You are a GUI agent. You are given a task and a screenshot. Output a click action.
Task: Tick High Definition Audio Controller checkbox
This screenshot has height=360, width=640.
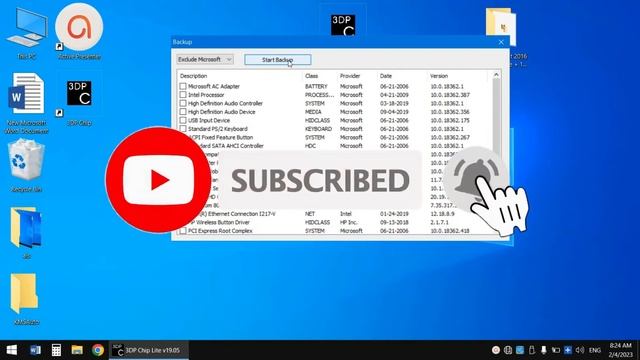pyautogui.click(x=183, y=103)
